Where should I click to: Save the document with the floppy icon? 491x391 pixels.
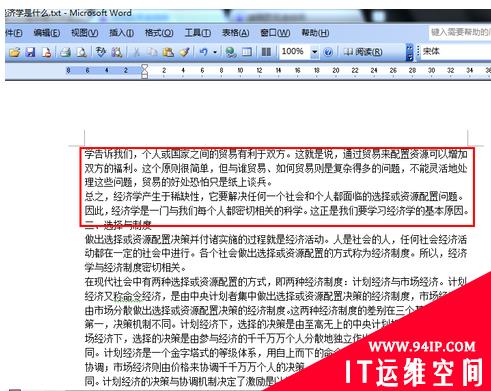tap(31, 52)
